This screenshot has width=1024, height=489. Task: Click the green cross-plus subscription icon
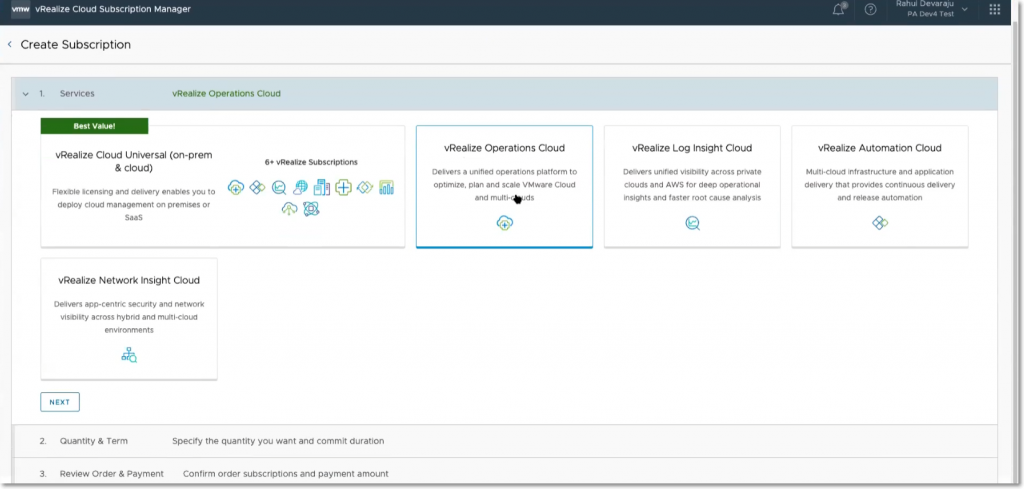tap(343, 188)
